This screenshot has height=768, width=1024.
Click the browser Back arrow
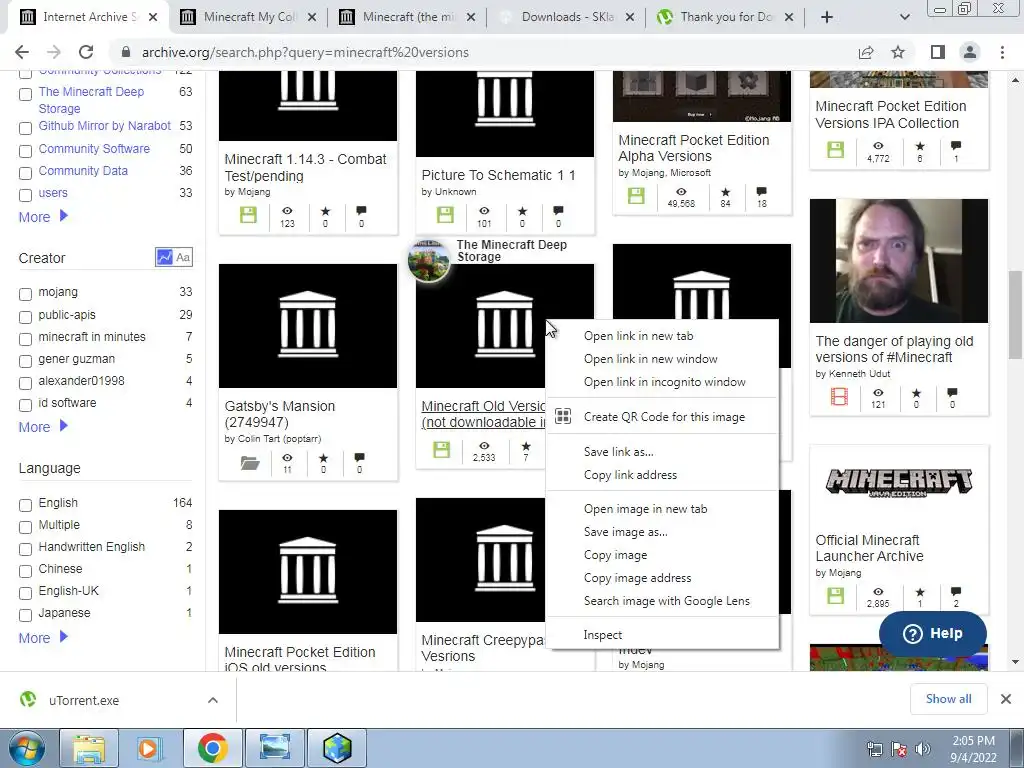pyautogui.click(x=22, y=52)
